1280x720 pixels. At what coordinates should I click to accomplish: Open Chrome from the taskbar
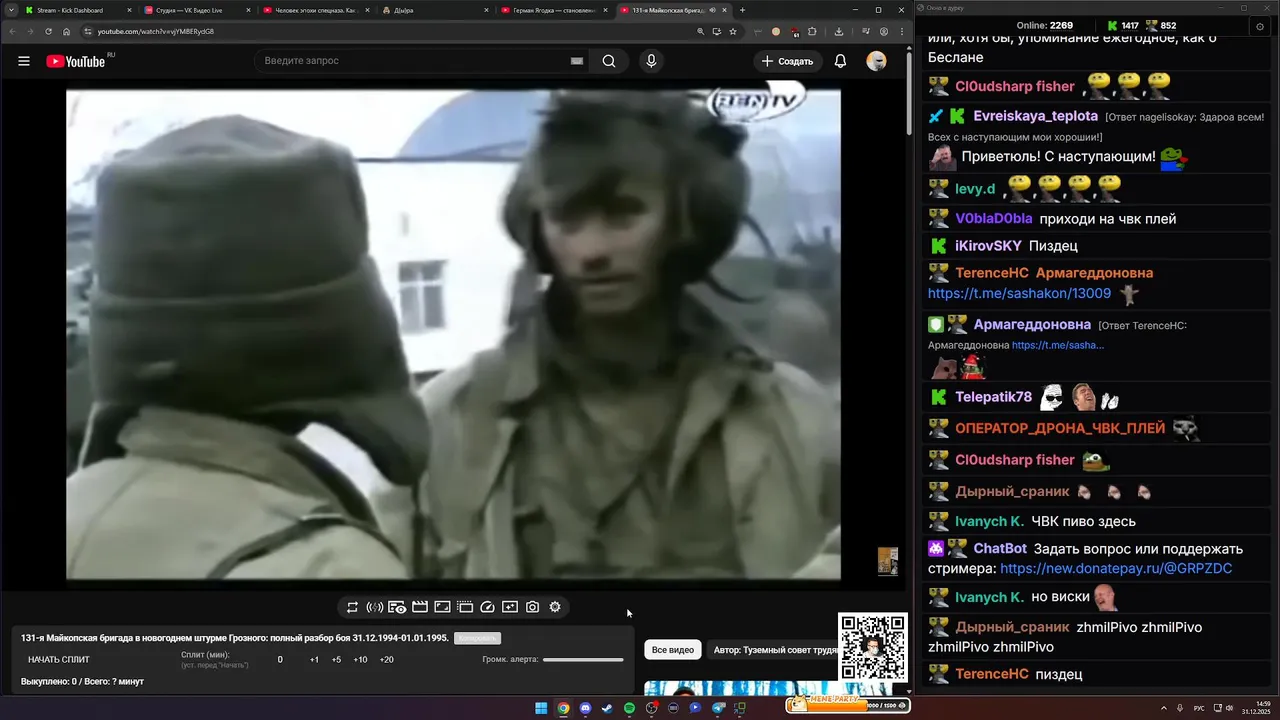(563, 708)
